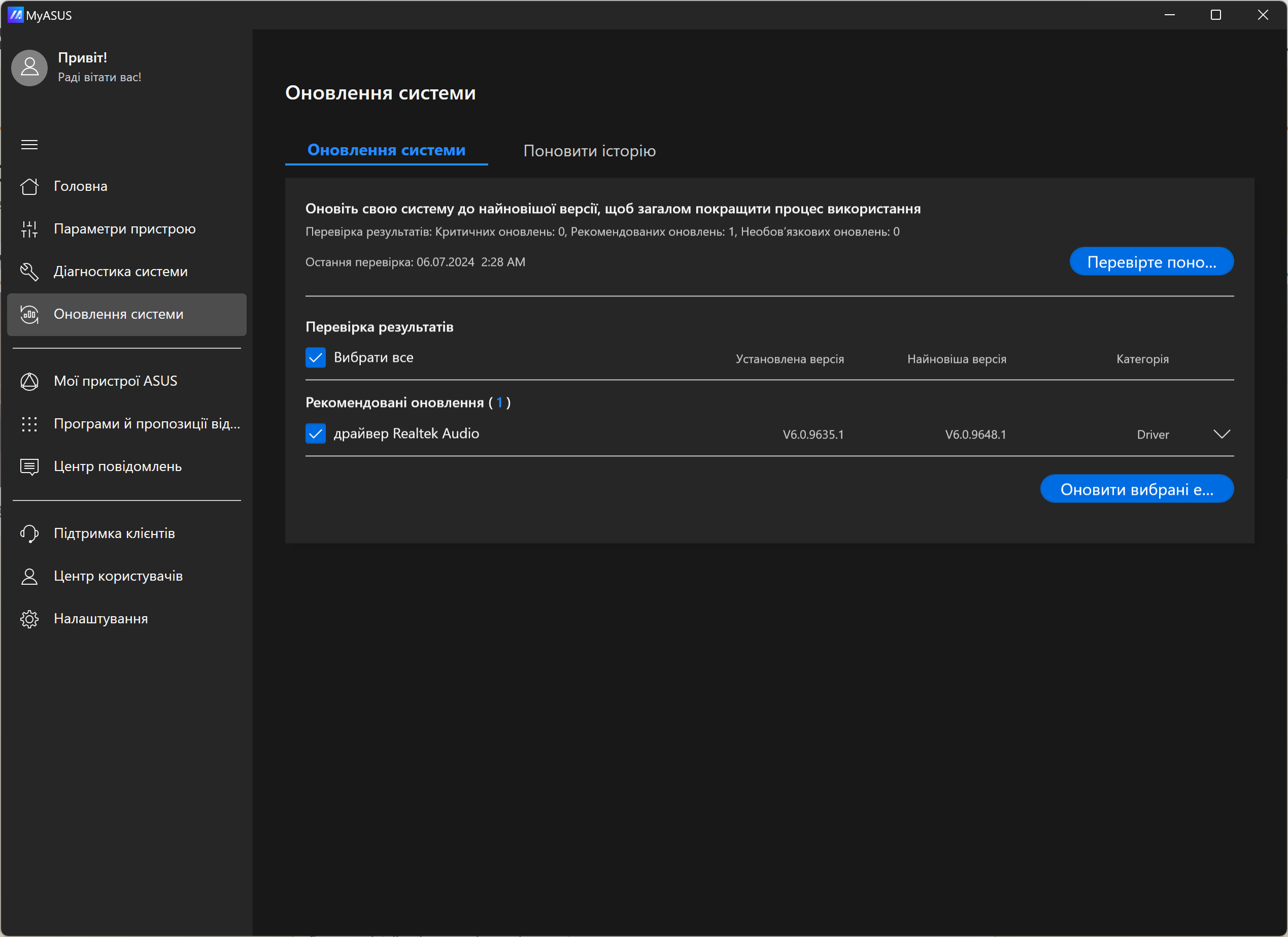Click the headset customer support icon
This screenshot has height=937, width=1288.
click(x=29, y=533)
